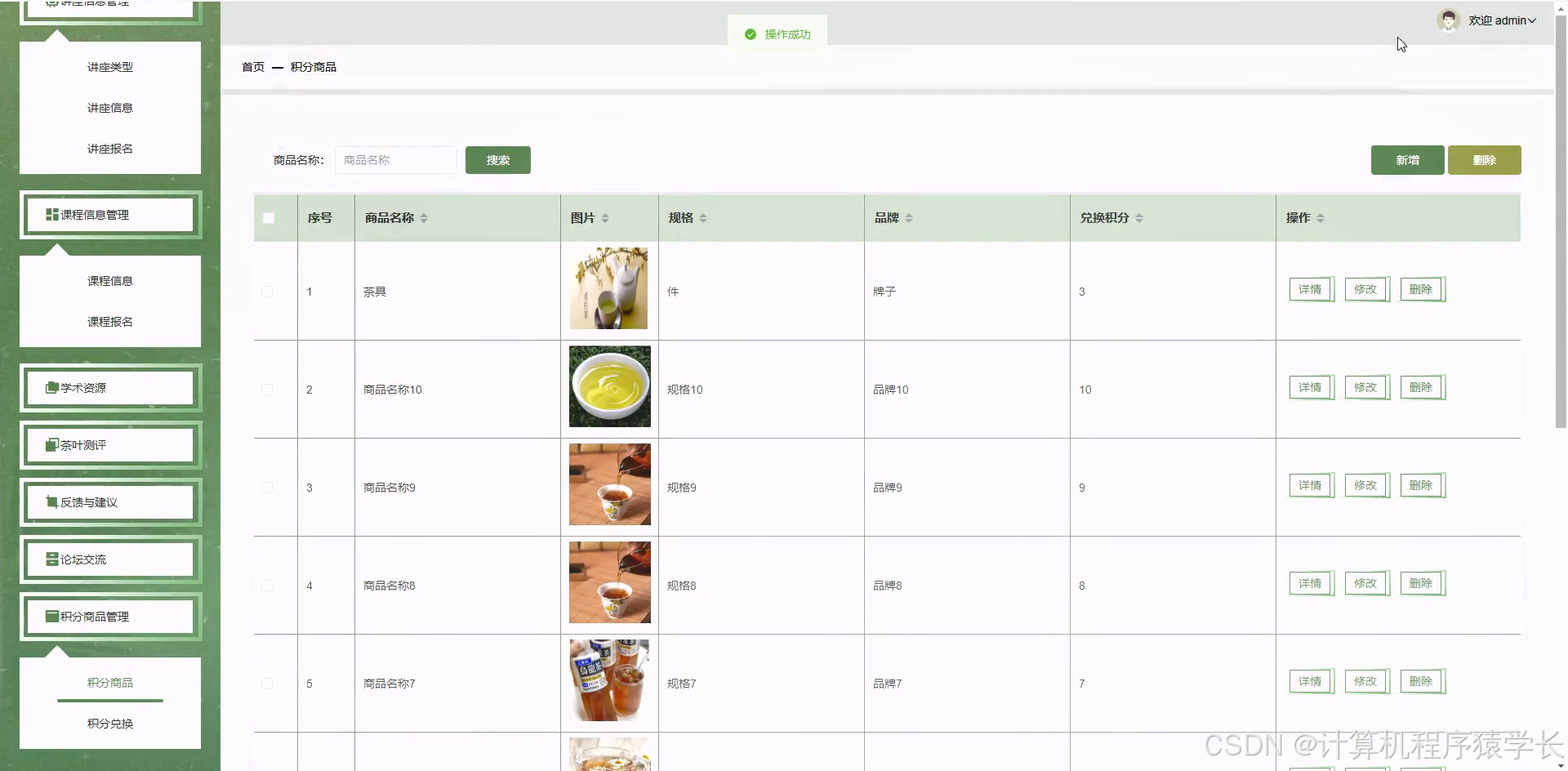This screenshot has width=1568, height=771.
Task: Check the box for 茶具 row
Action: pos(267,292)
